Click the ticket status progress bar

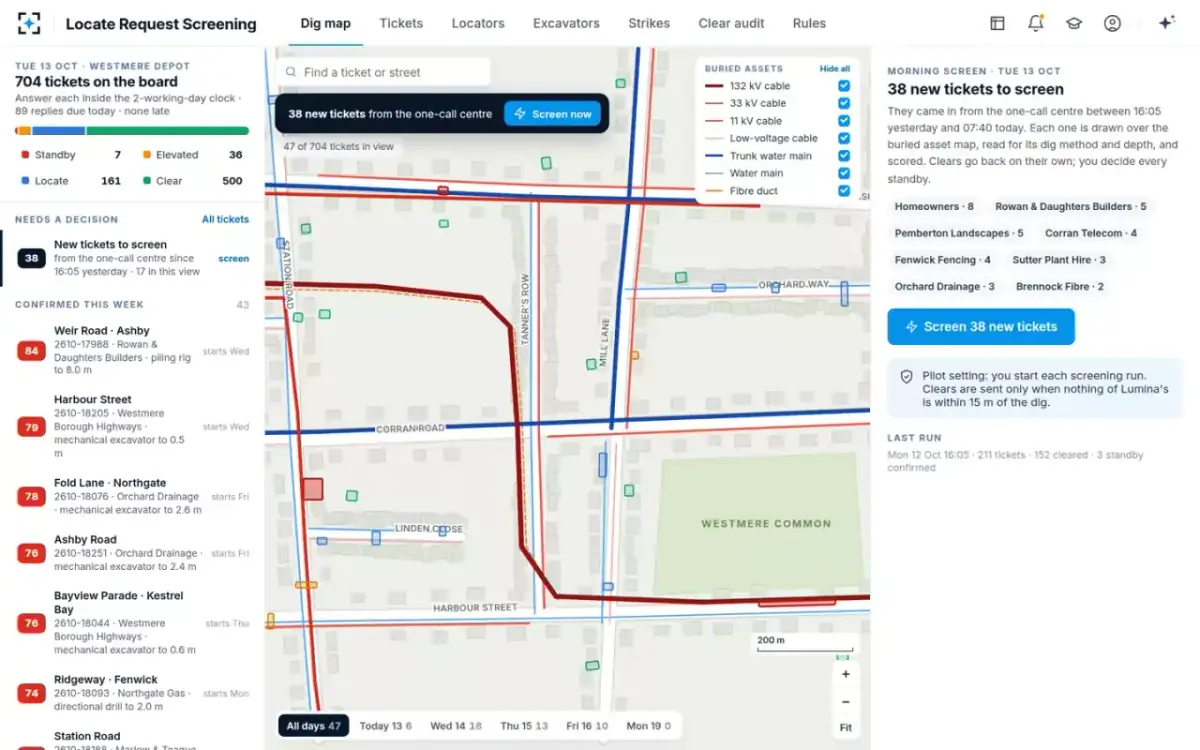click(x=132, y=130)
